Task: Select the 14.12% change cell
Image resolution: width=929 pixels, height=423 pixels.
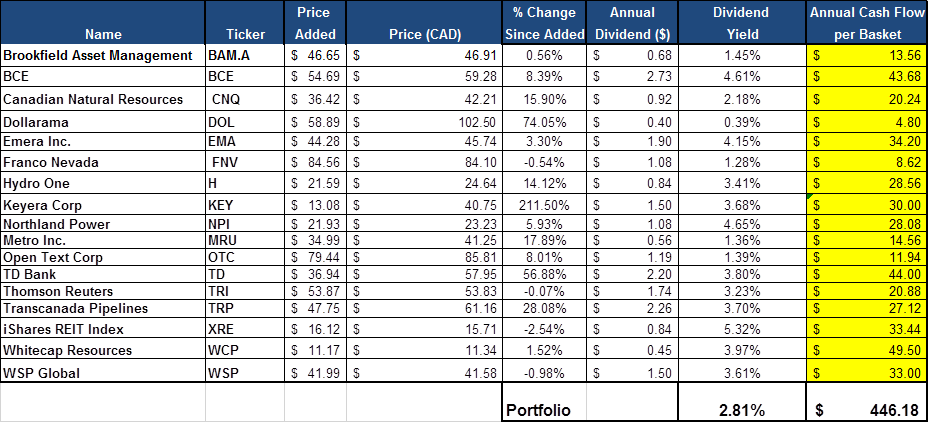Action: [x=544, y=183]
